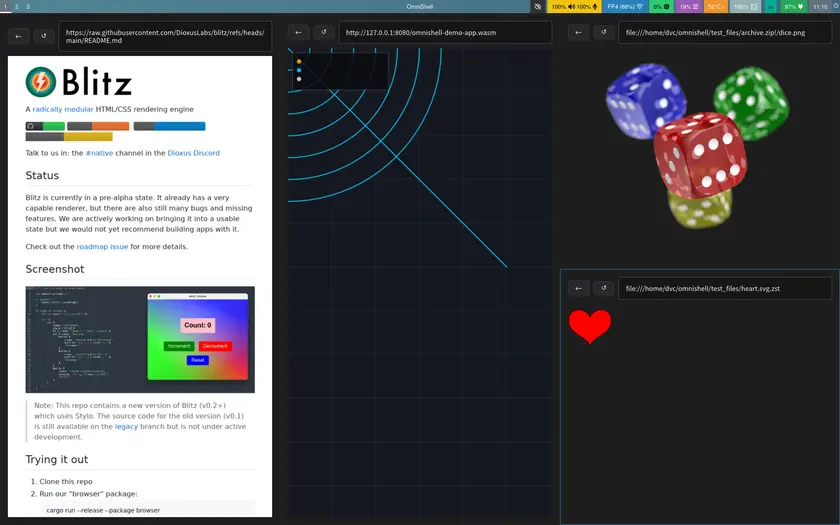
Task: Reload the Blitz README pane
Action: [x=44, y=36]
